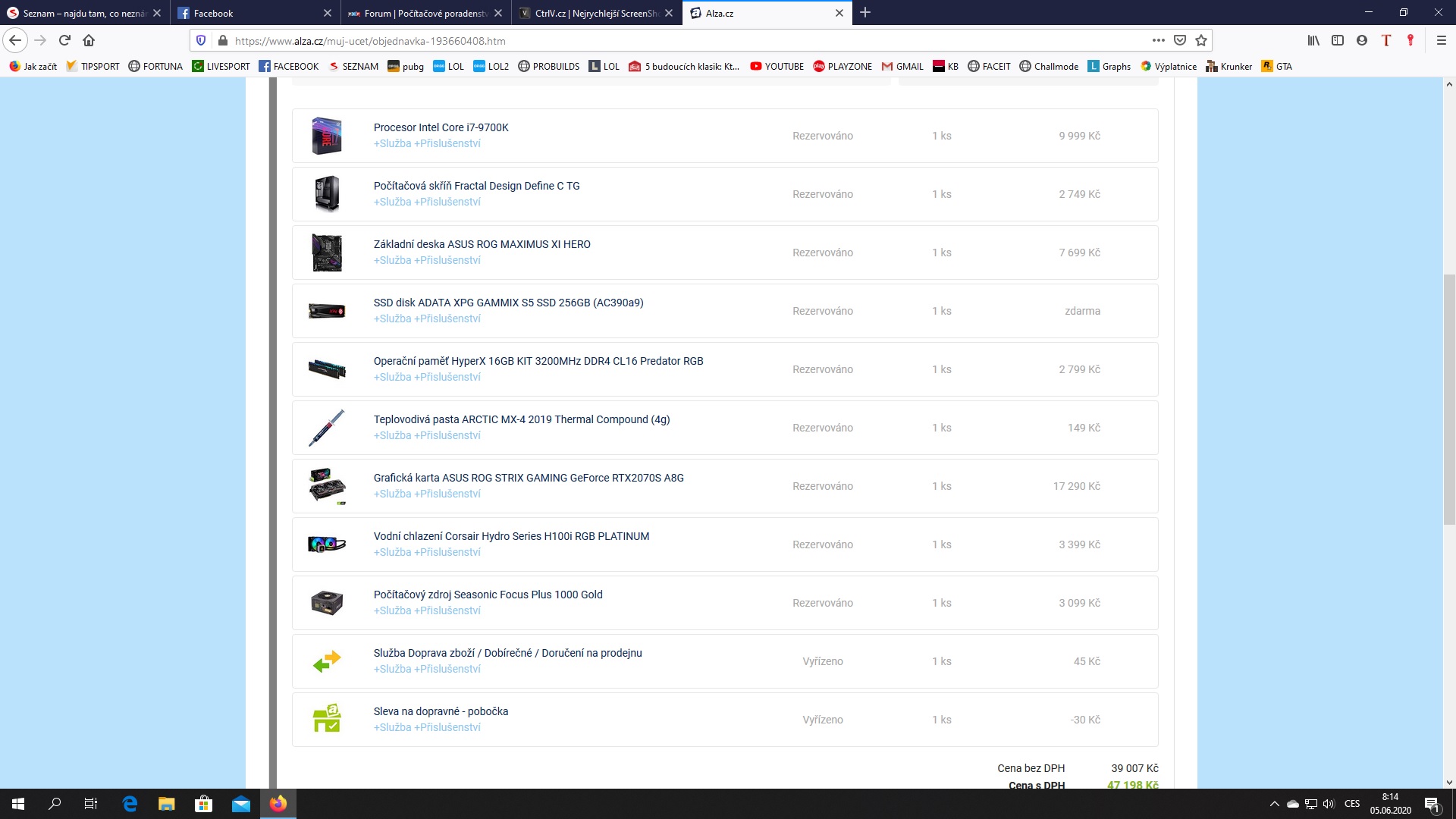Click the page vertical scrollbar
Image resolution: width=1456 pixels, height=819 pixels.
(x=1449, y=399)
